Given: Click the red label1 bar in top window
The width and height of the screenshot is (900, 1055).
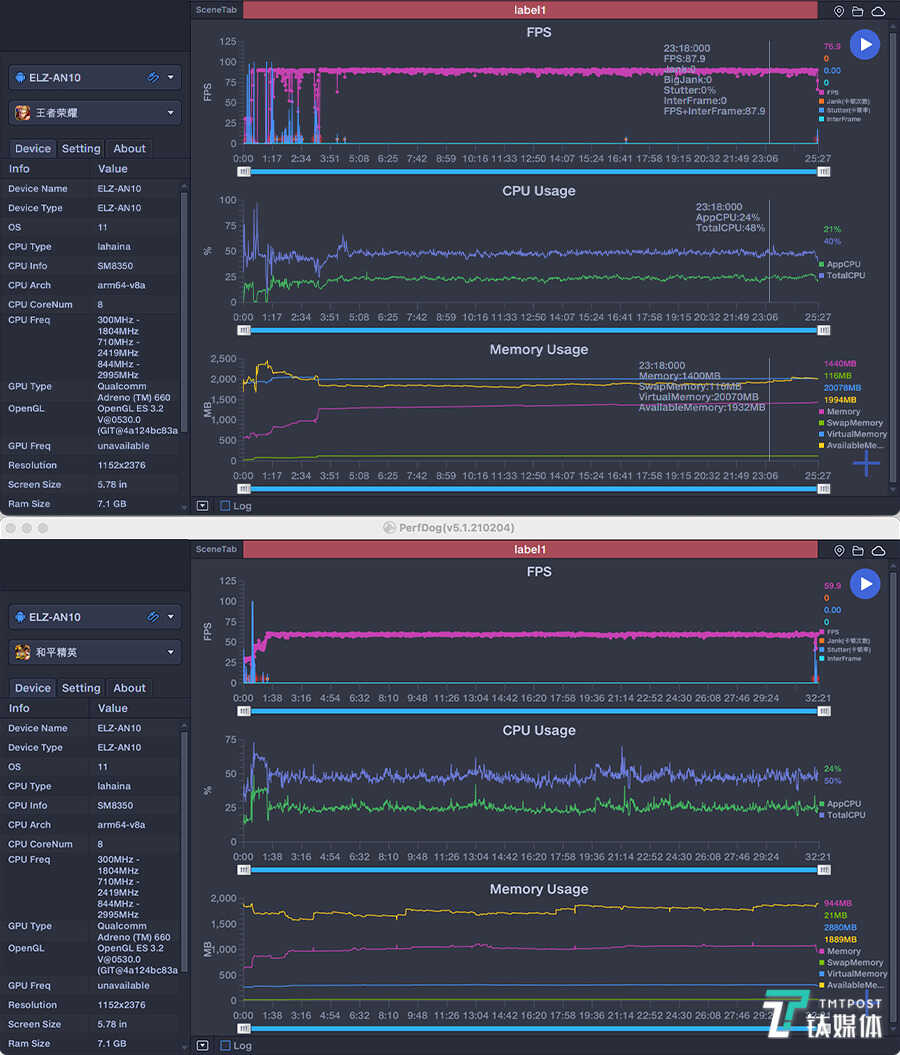Looking at the screenshot, I should pos(530,10).
